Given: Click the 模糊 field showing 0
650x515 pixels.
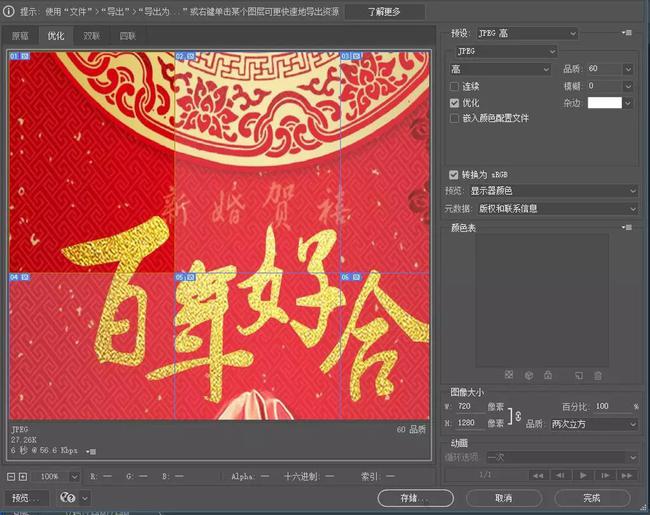Looking at the screenshot, I should tap(604, 86).
